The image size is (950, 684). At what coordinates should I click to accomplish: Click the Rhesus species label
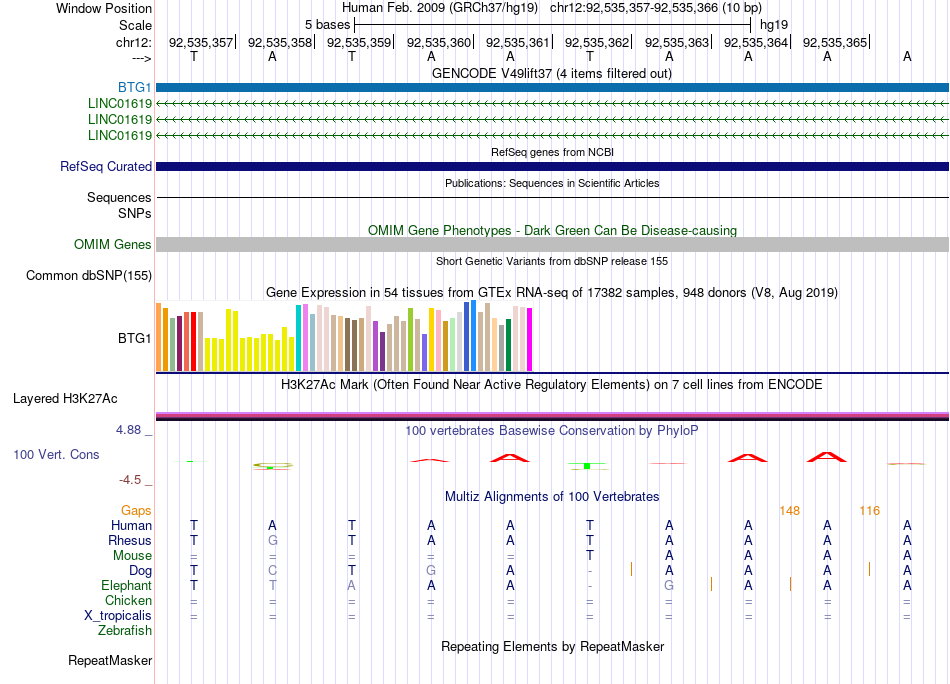pyautogui.click(x=130, y=540)
